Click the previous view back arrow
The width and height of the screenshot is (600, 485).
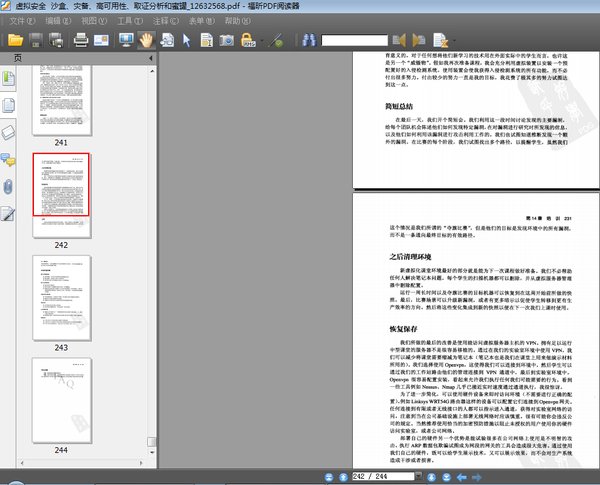(462, 477)
